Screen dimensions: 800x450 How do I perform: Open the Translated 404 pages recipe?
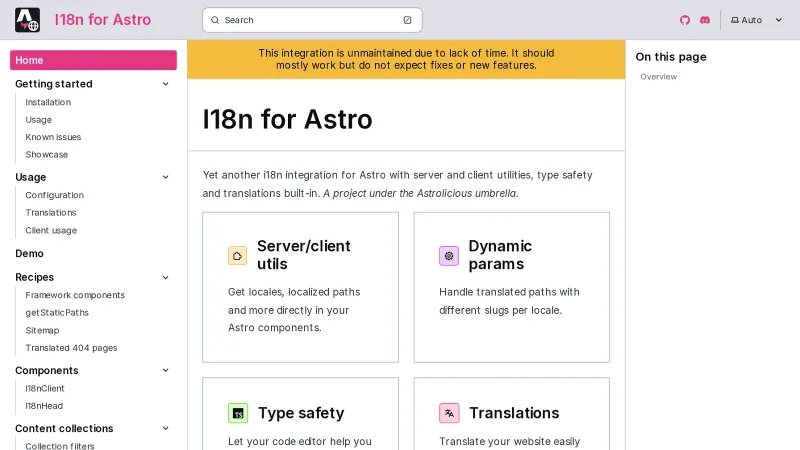(71, 348)
